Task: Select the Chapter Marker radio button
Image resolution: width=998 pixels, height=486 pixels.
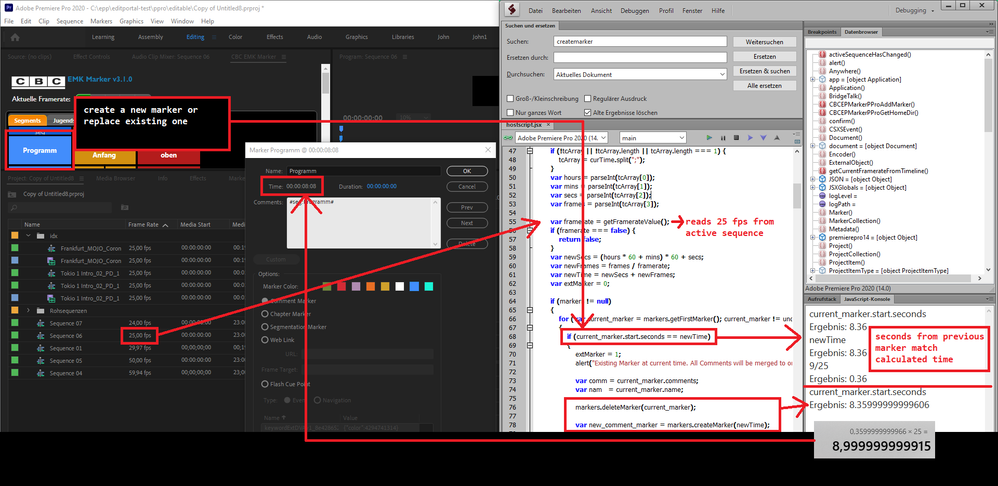Action: tap(265, 314)
